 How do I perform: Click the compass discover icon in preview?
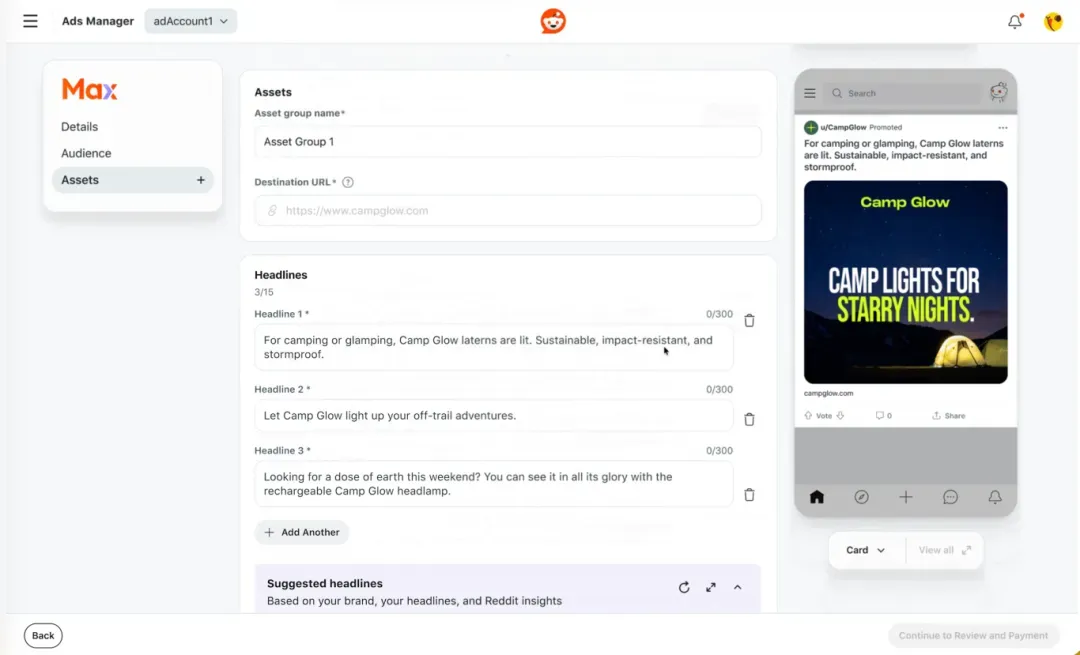pos(862,497)
